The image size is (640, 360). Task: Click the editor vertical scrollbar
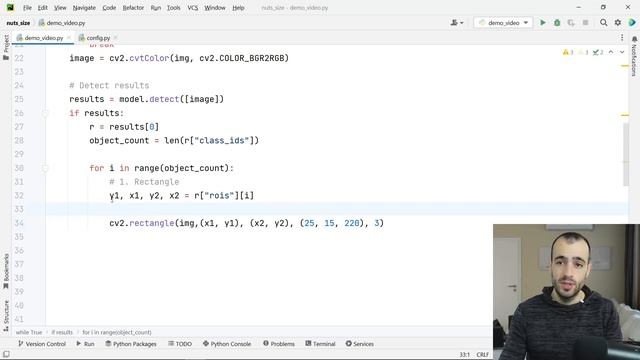click(x=626, y=154)
